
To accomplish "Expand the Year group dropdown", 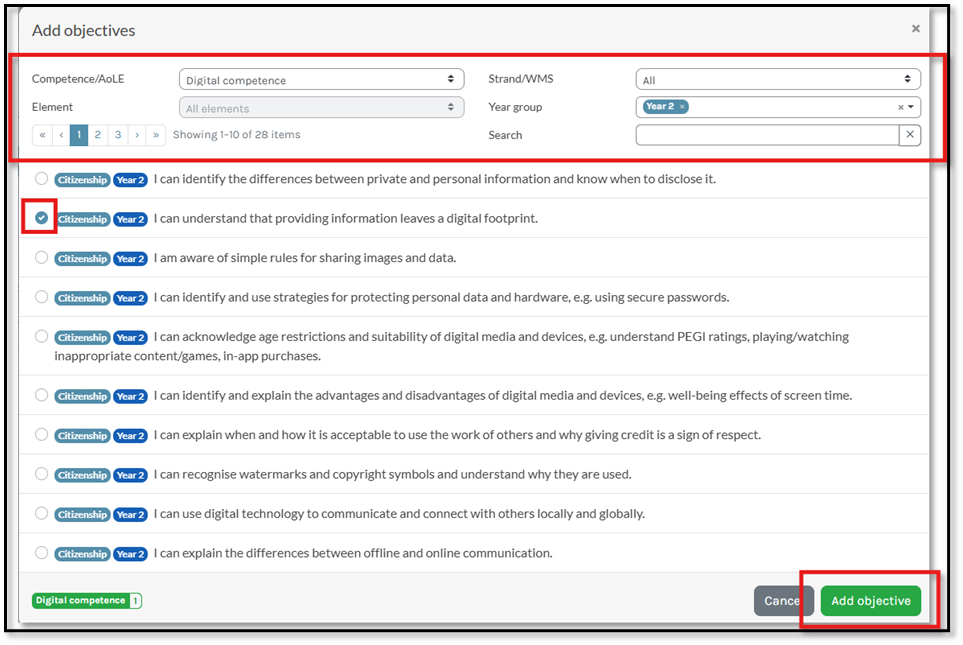I will pyautogui.click(x=911, y=107).
